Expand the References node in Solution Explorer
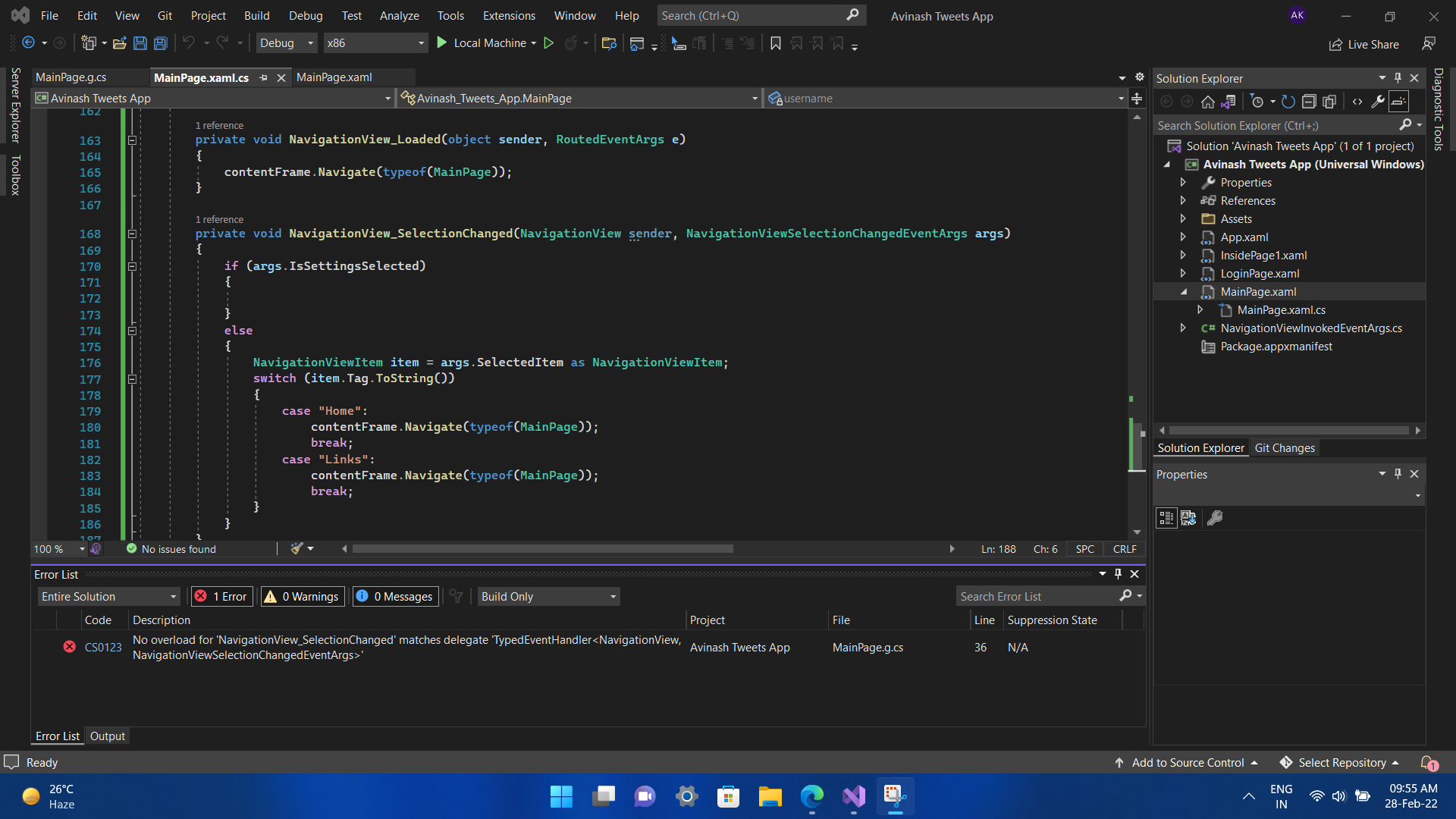This screenshot has height=819, width=1456. coord(1184,200)
